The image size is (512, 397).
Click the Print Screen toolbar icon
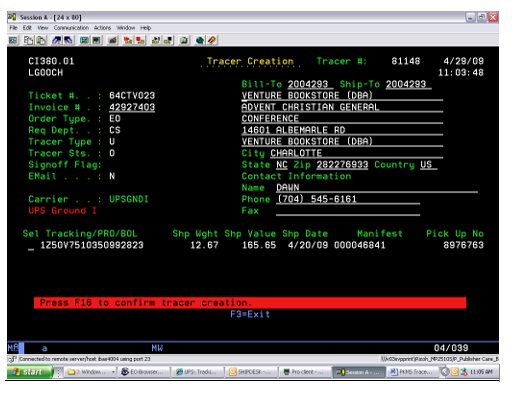pos(13,40)
